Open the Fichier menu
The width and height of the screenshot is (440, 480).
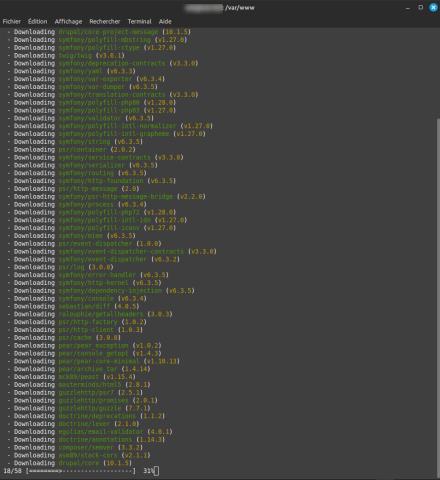tap(11, 21)
